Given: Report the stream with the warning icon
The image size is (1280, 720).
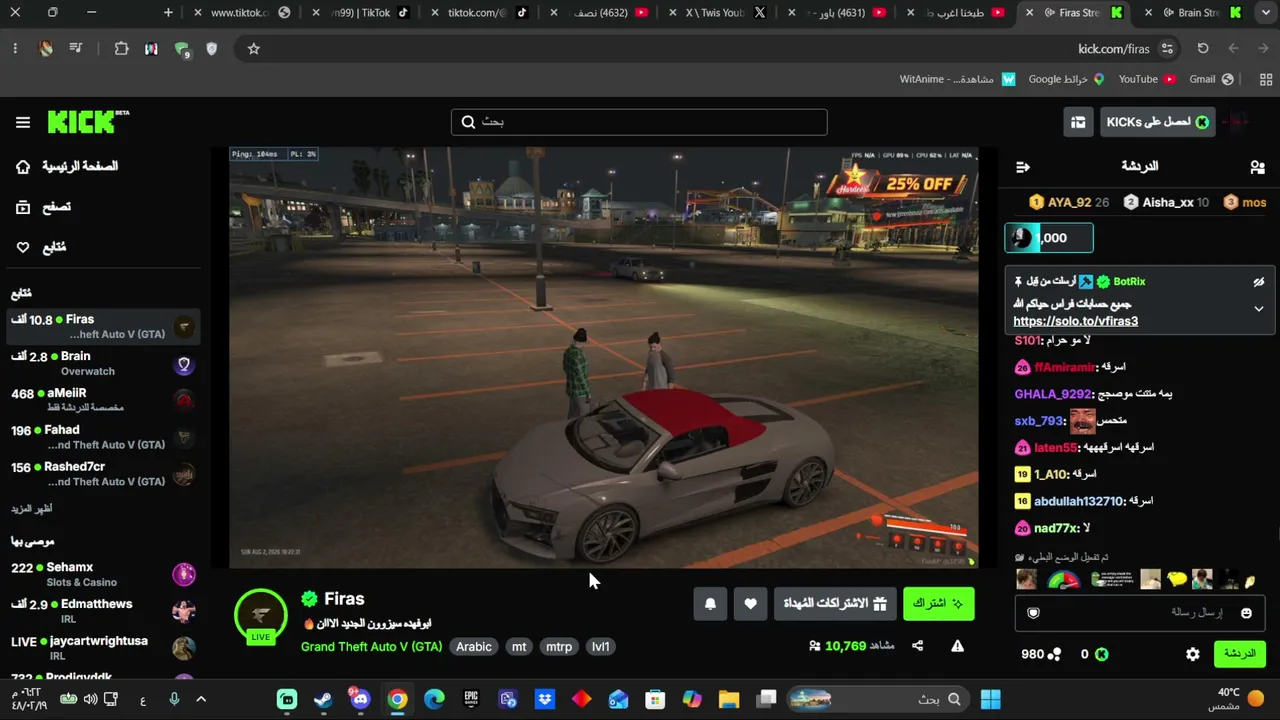Looking at the screenshot, I should coord(957,646).
